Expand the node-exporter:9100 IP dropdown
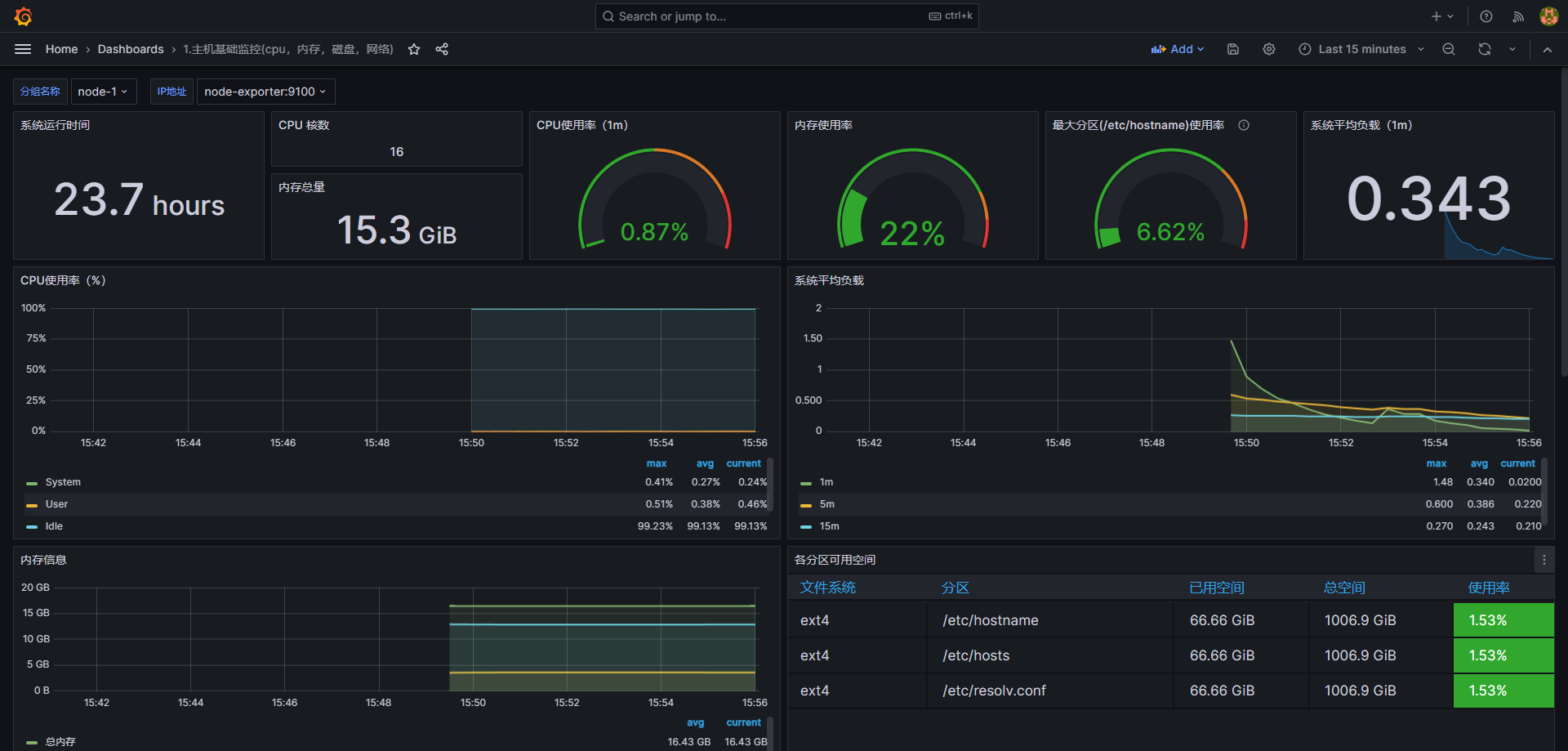Viewport: 1568px width, 751px height. click(265, 92)
